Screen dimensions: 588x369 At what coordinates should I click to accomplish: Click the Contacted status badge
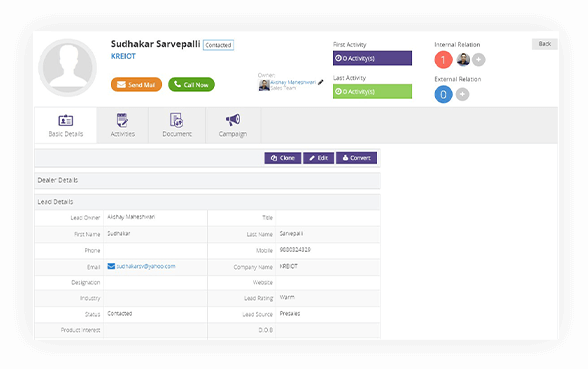[x=218, y=45]
